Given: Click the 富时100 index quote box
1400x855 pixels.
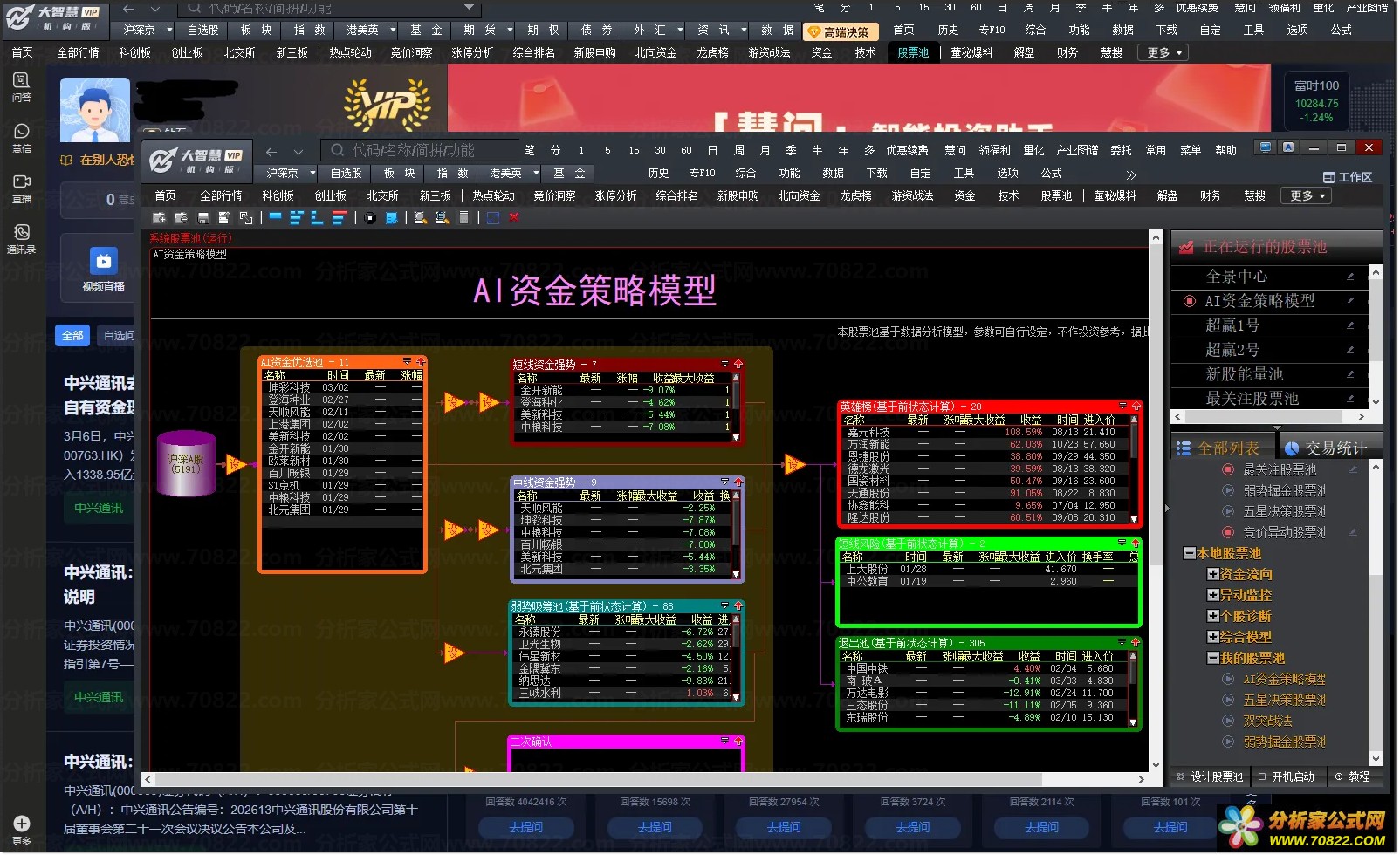Looking at the screenshot, I should coord(1316,101).
